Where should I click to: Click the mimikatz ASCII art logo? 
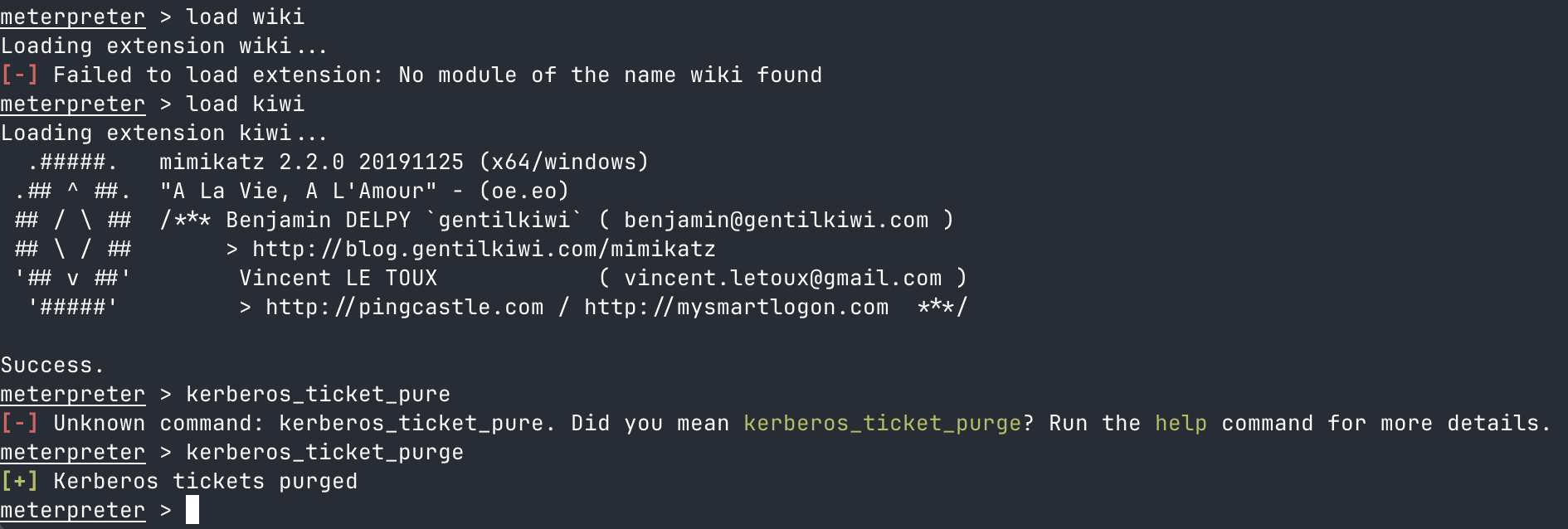point(73,235)
